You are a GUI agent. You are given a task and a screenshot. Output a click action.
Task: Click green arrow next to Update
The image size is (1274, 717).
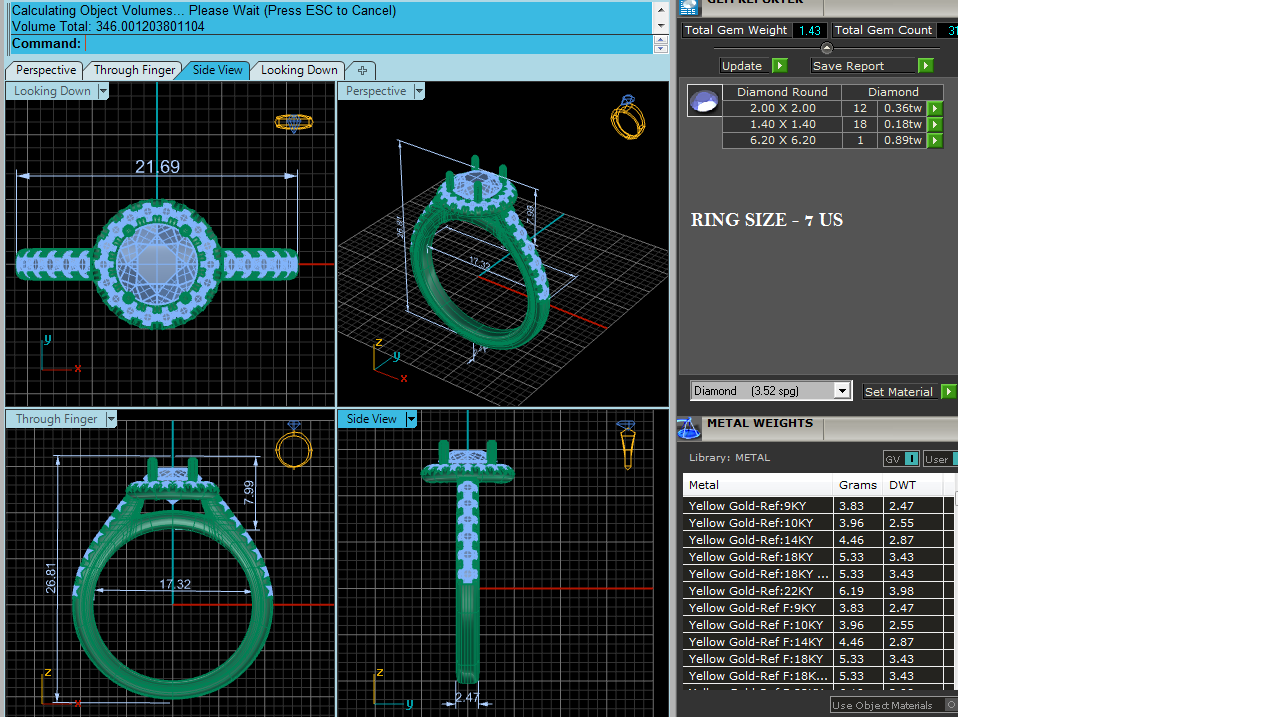point(780,66)
